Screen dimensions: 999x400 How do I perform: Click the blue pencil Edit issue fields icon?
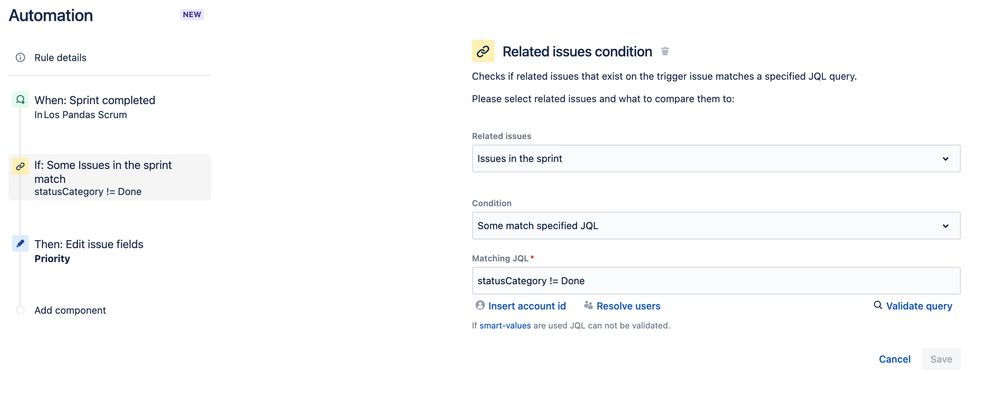[x=20, y=243]
